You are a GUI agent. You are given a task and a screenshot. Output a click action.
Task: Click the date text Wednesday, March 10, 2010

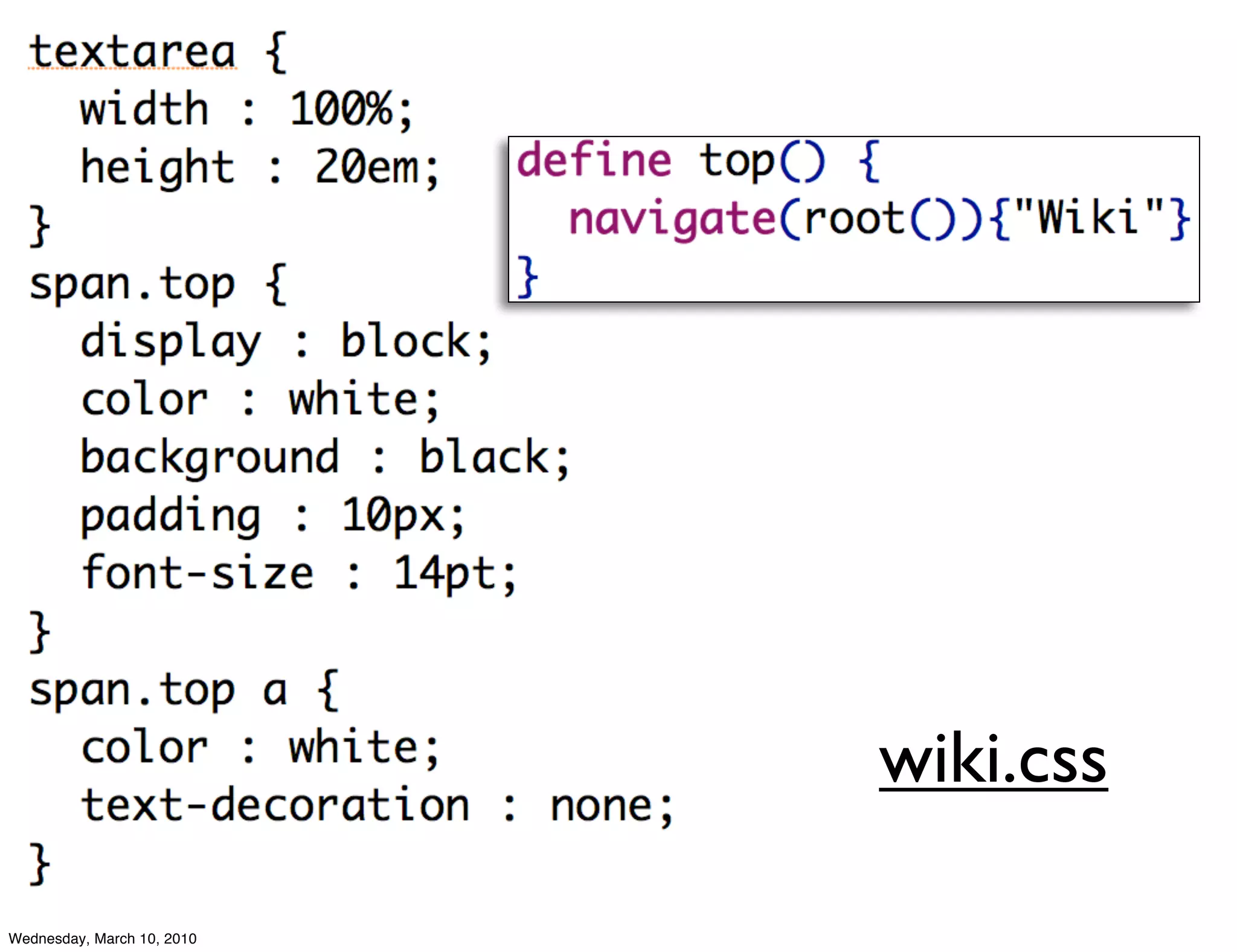[103, 938]
